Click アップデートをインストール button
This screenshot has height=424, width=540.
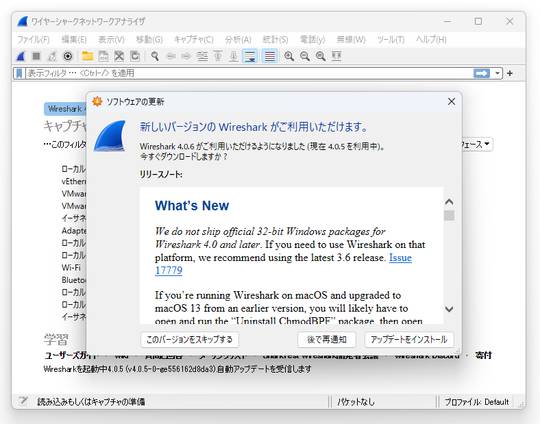pyautogui.click(x=409, y=340)
